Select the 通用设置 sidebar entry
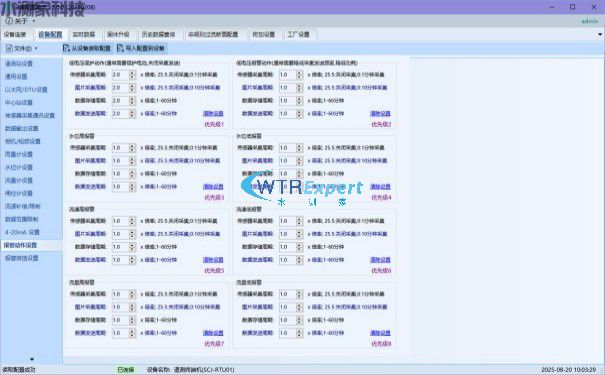 click(x=16, y=76)
